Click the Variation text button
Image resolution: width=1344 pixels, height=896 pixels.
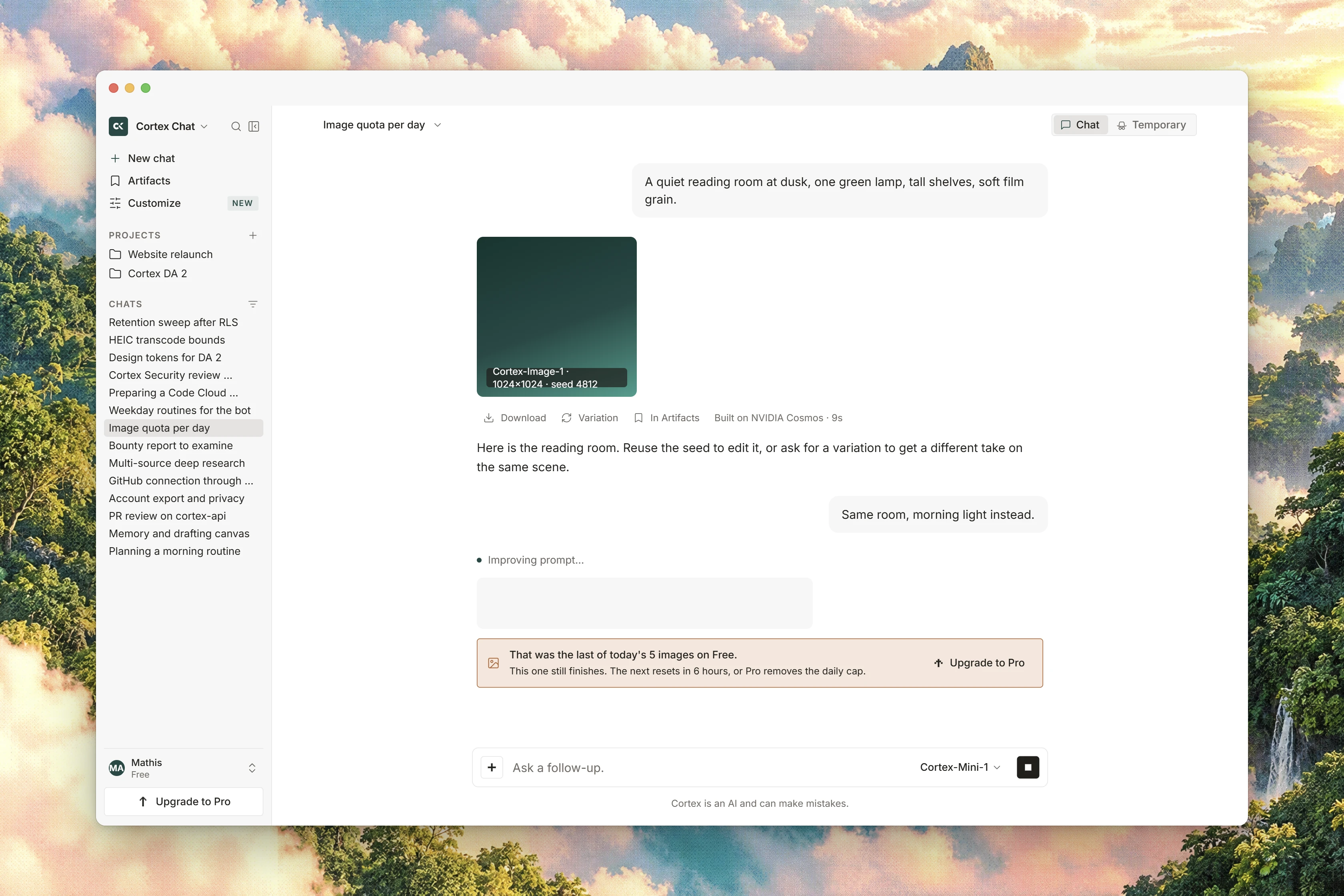(x=598, y=418)
